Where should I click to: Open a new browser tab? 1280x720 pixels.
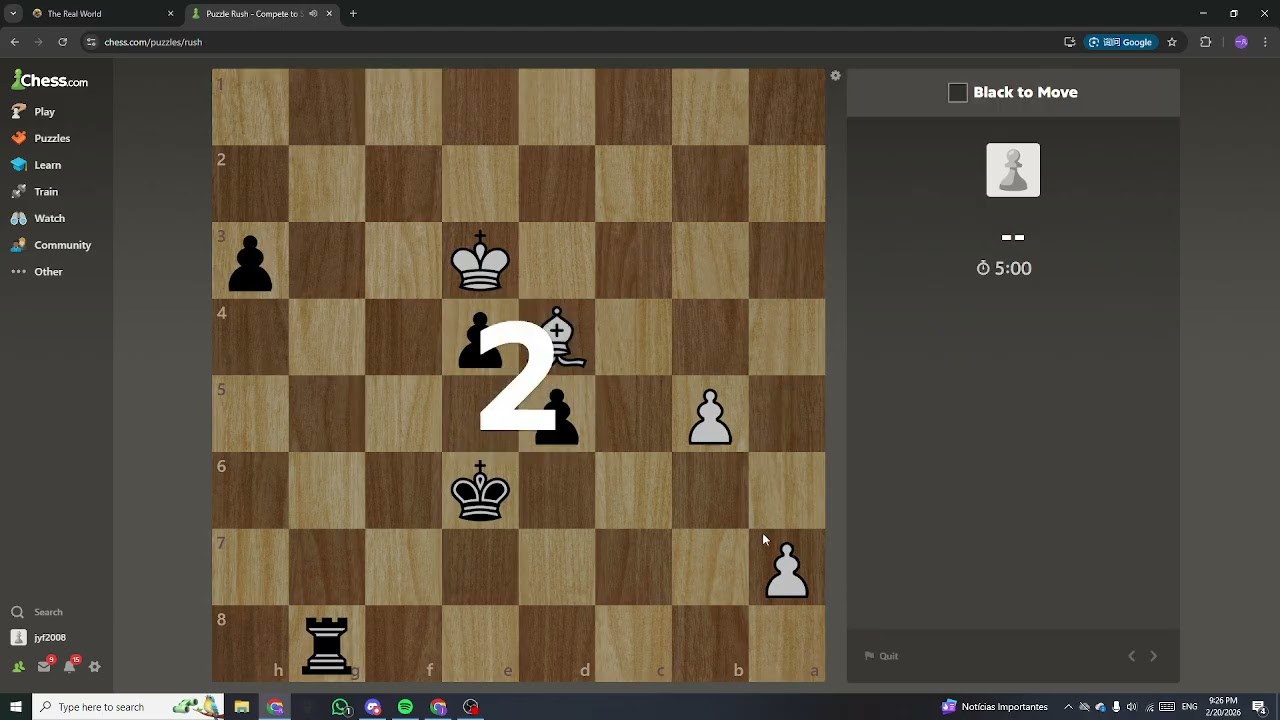click(x=353, y=14)
